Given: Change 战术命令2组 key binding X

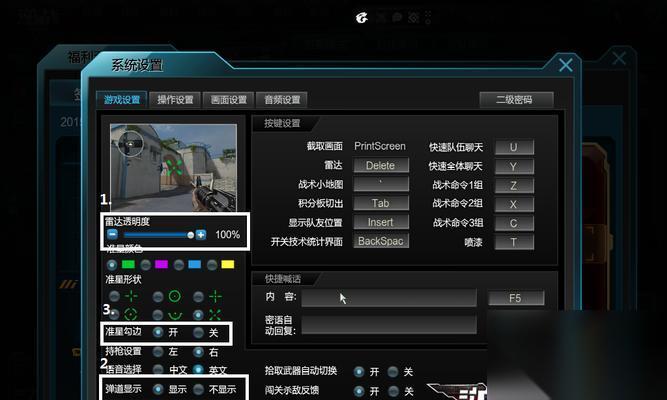Looking at the screenshot, I should (x=514, y=204).
